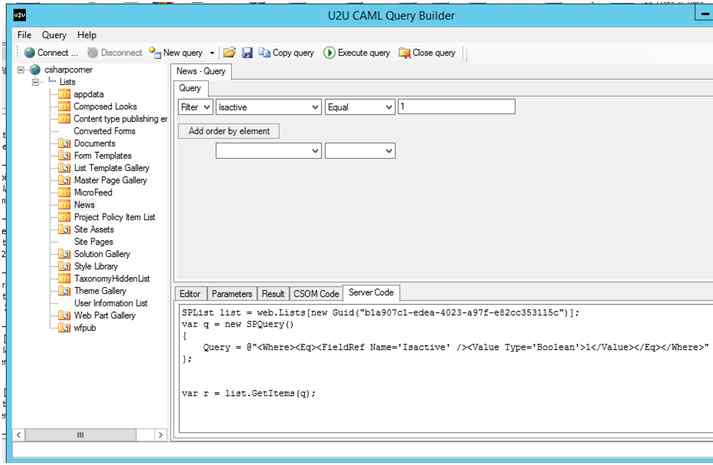Viewport: 713px width, 465px height.
Task: Click the tree horizontal scrollbar thumb
Action: tap(80, 435)
